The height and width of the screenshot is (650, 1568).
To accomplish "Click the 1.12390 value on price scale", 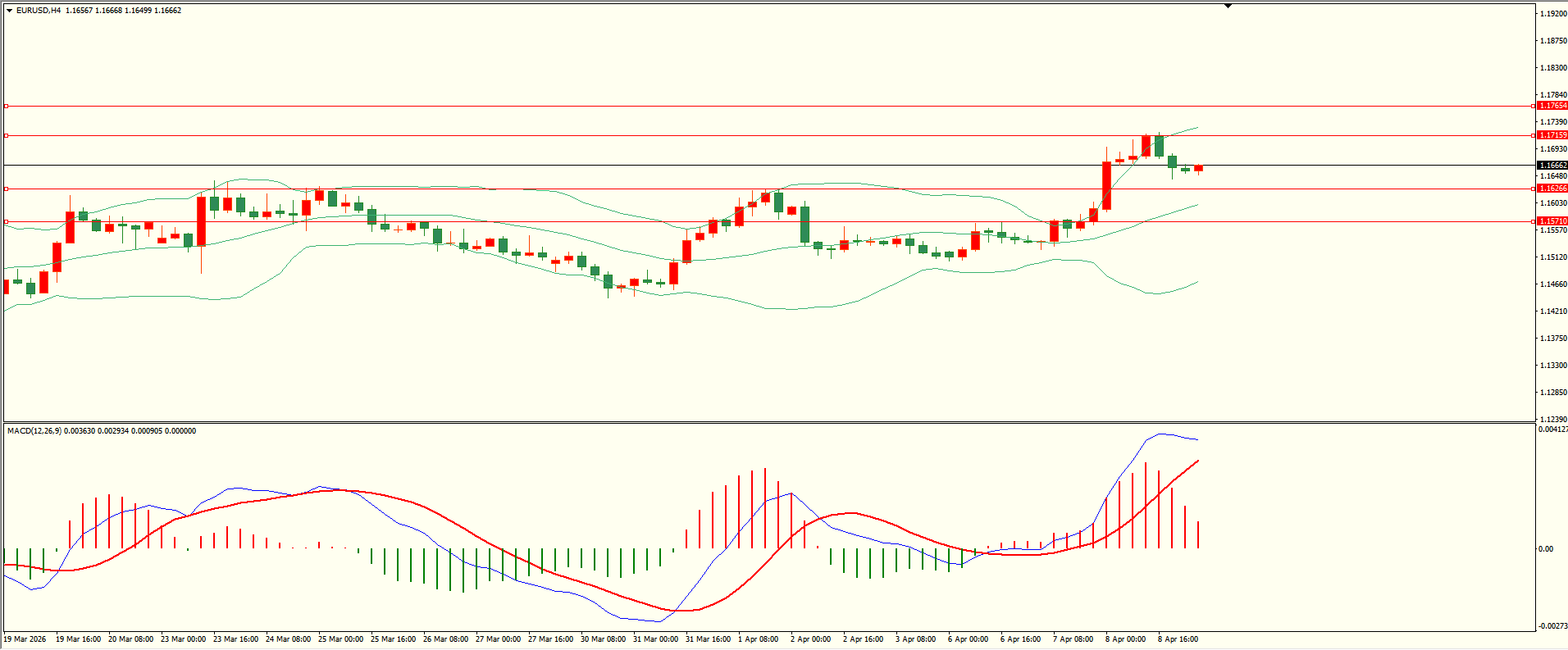I will pos(1552,420).
